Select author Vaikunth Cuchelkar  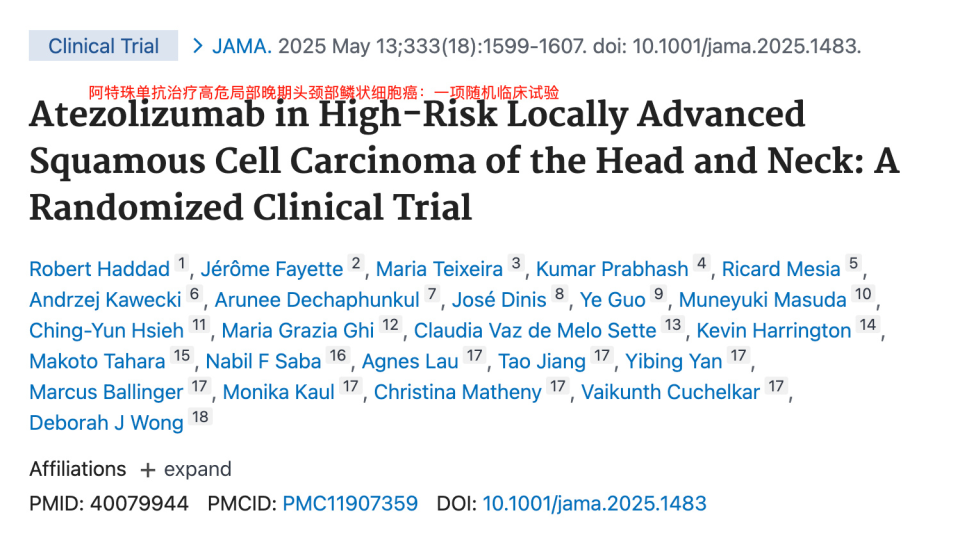click(671, 392)
